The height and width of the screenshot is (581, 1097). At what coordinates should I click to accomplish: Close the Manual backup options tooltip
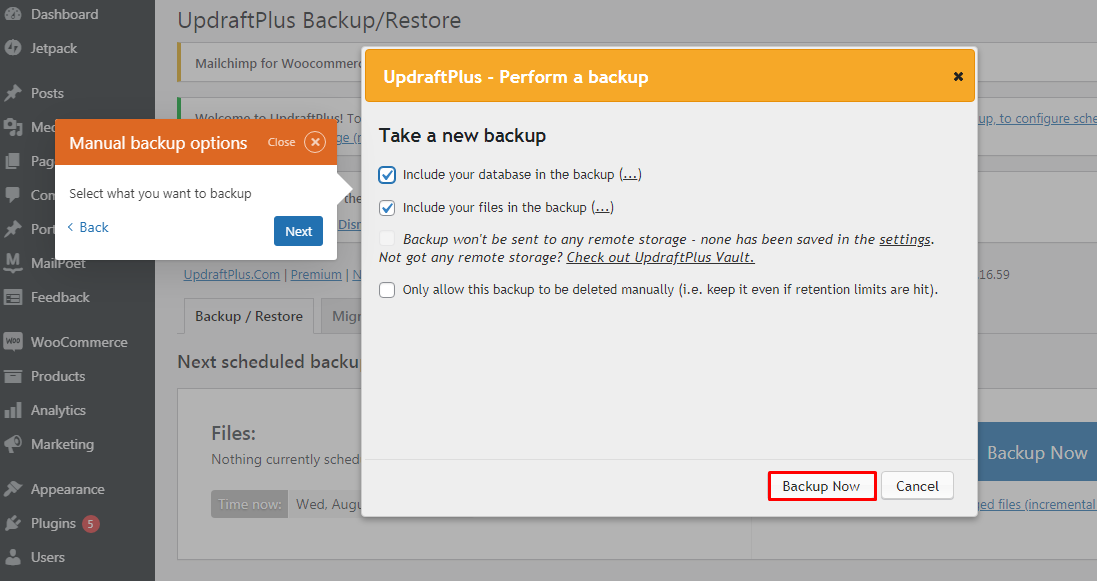point(315,142)
